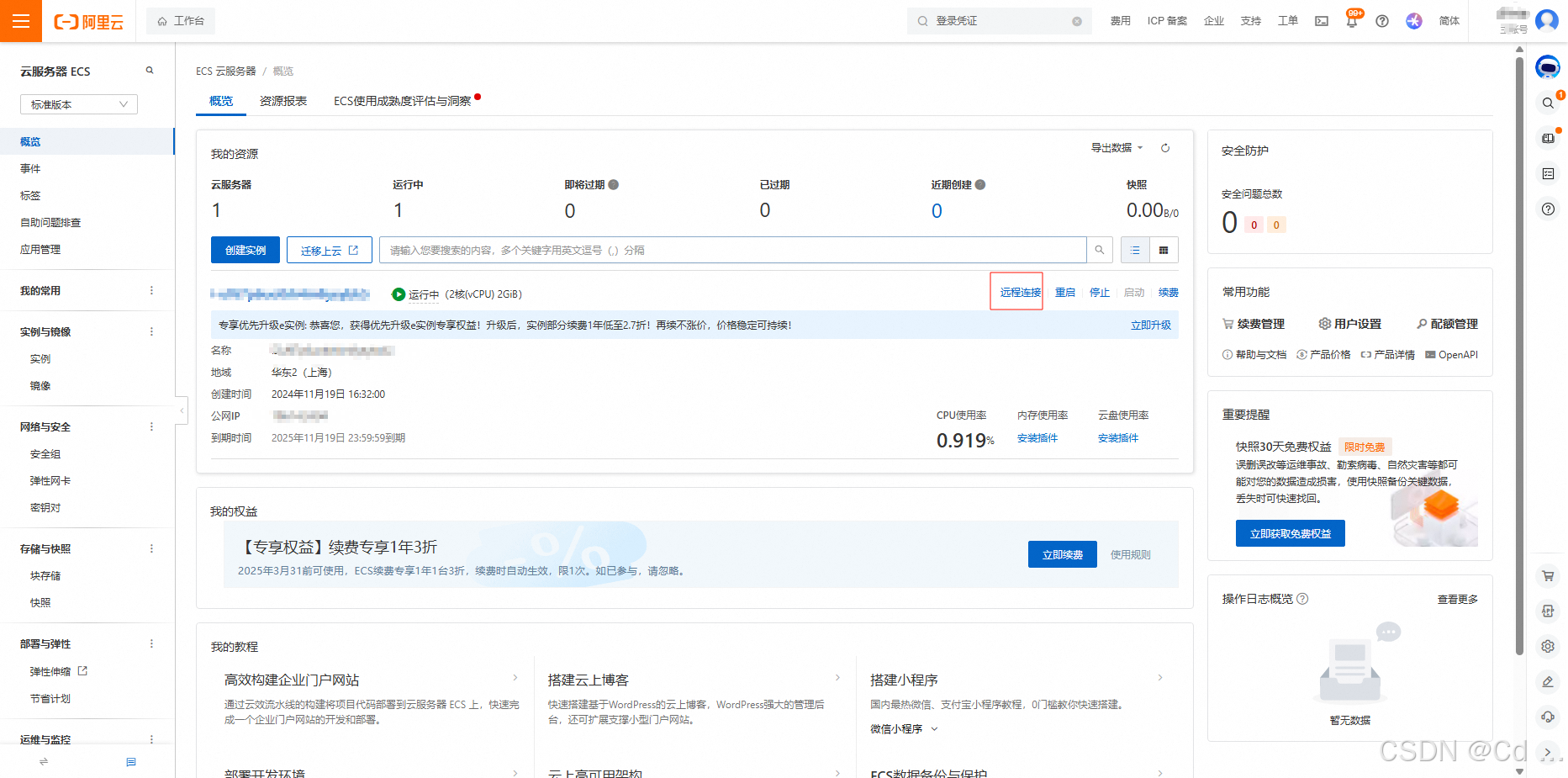Open the right rail settings gear

[1548, 646]
